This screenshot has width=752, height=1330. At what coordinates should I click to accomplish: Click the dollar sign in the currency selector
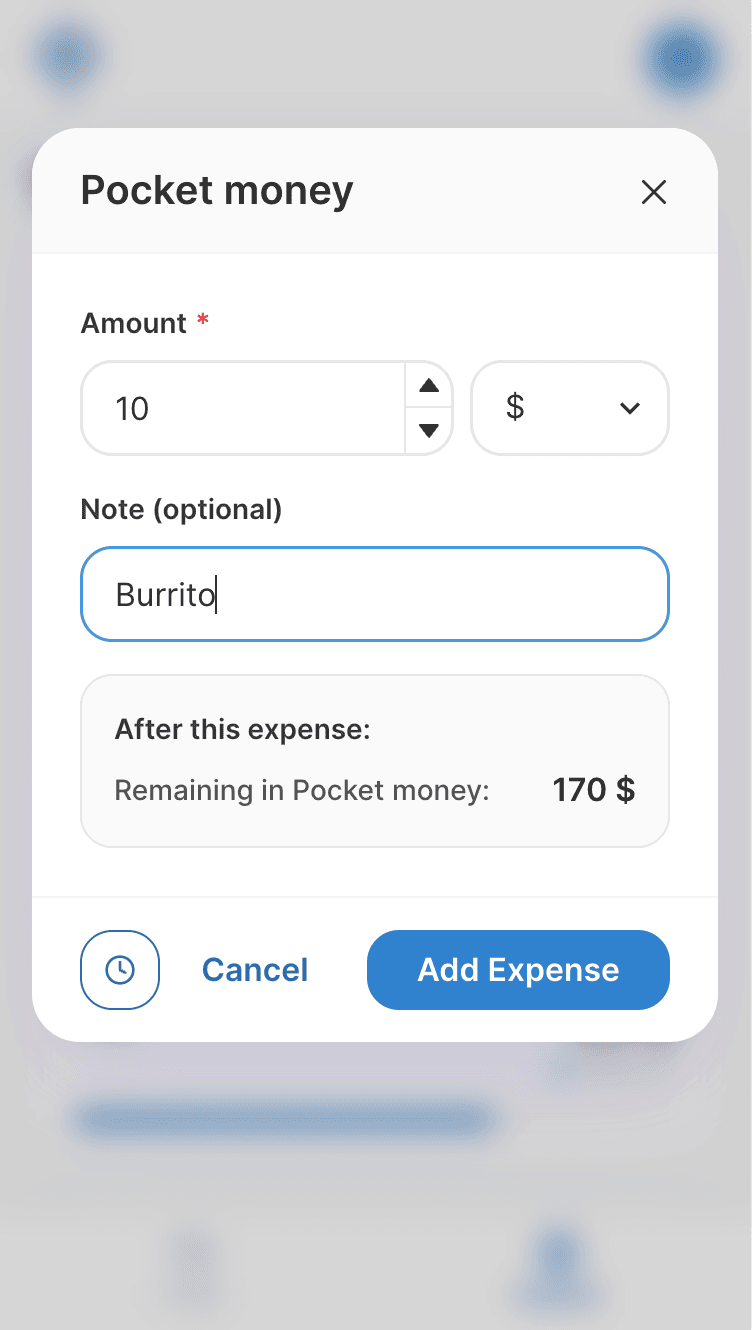coord(514,408)
